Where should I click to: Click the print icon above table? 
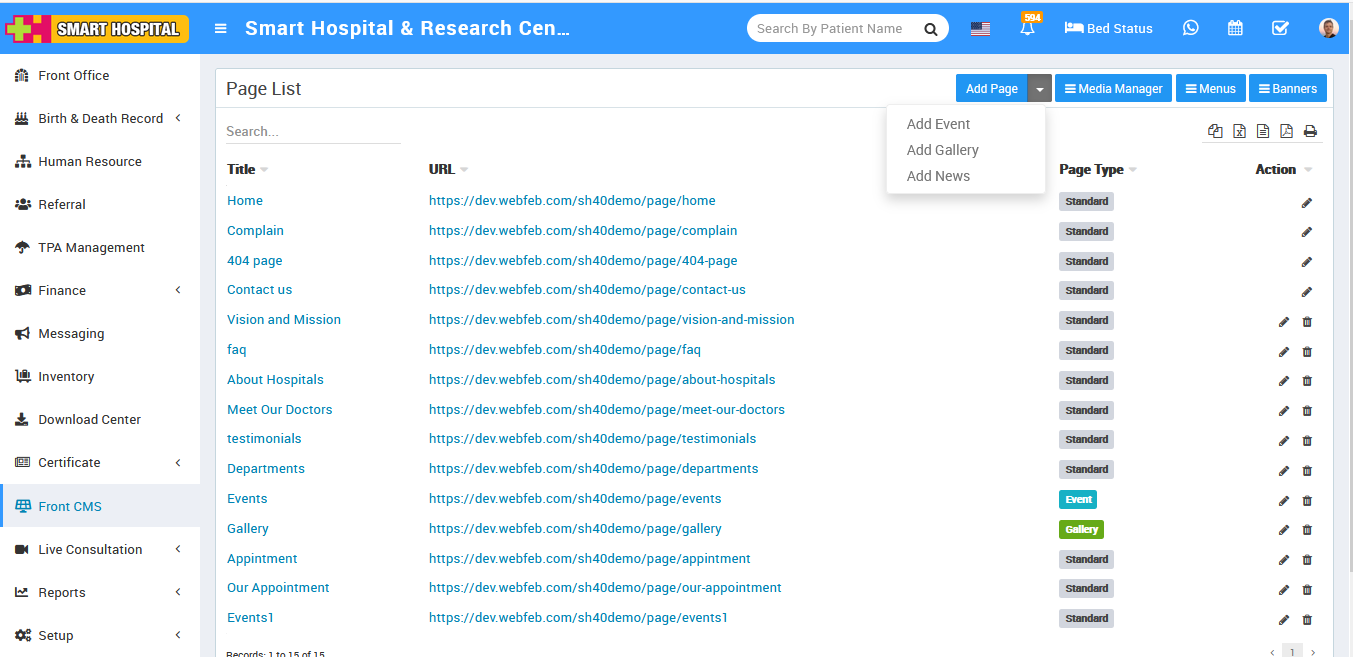click(x=1310, y=131)
